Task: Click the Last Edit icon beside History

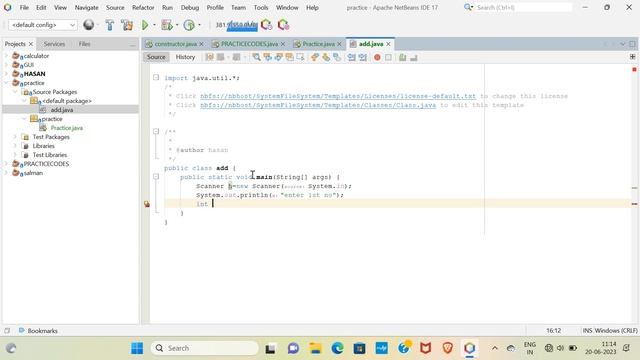Action: click(x=209, y=57)
